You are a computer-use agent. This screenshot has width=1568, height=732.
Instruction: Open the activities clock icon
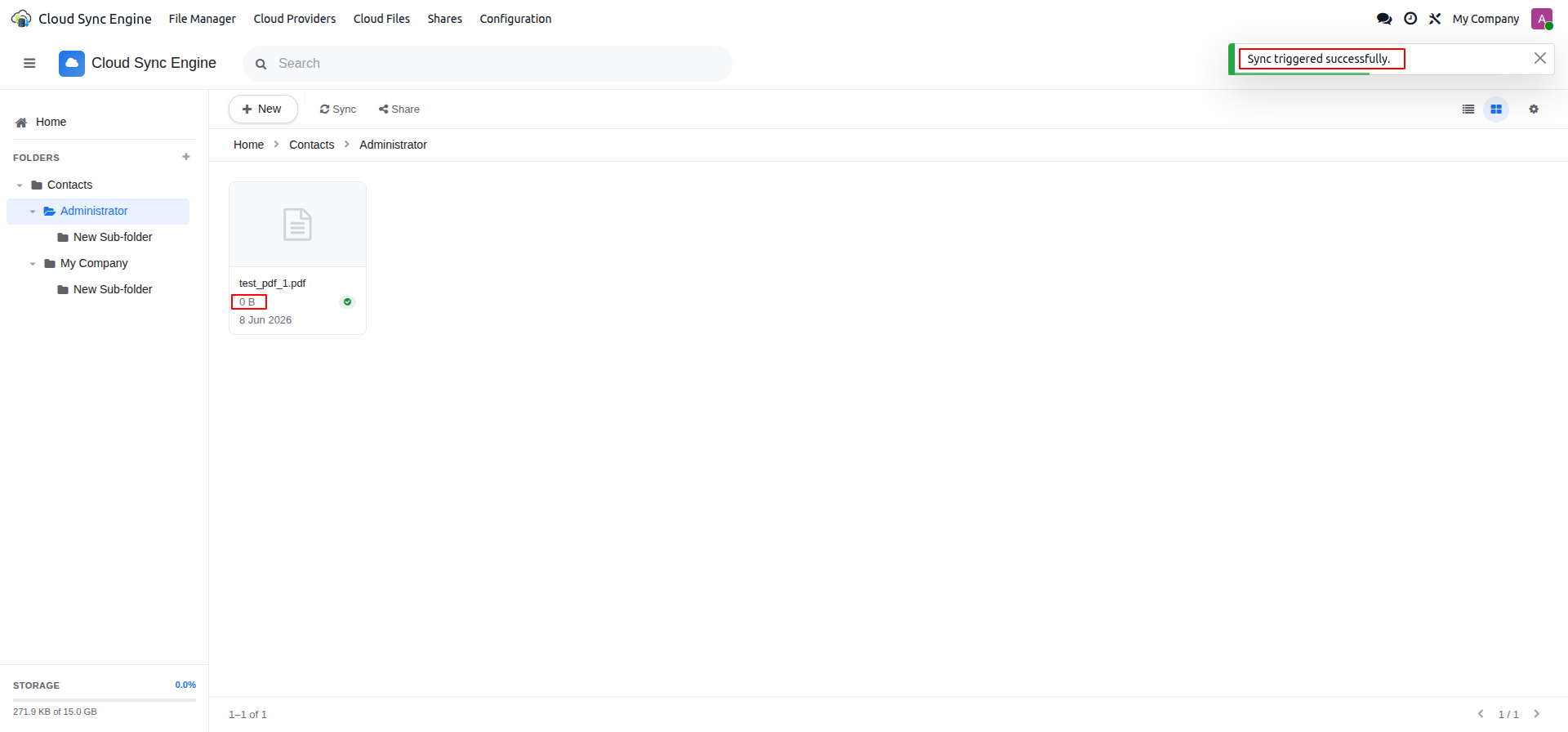point(1410,19)
